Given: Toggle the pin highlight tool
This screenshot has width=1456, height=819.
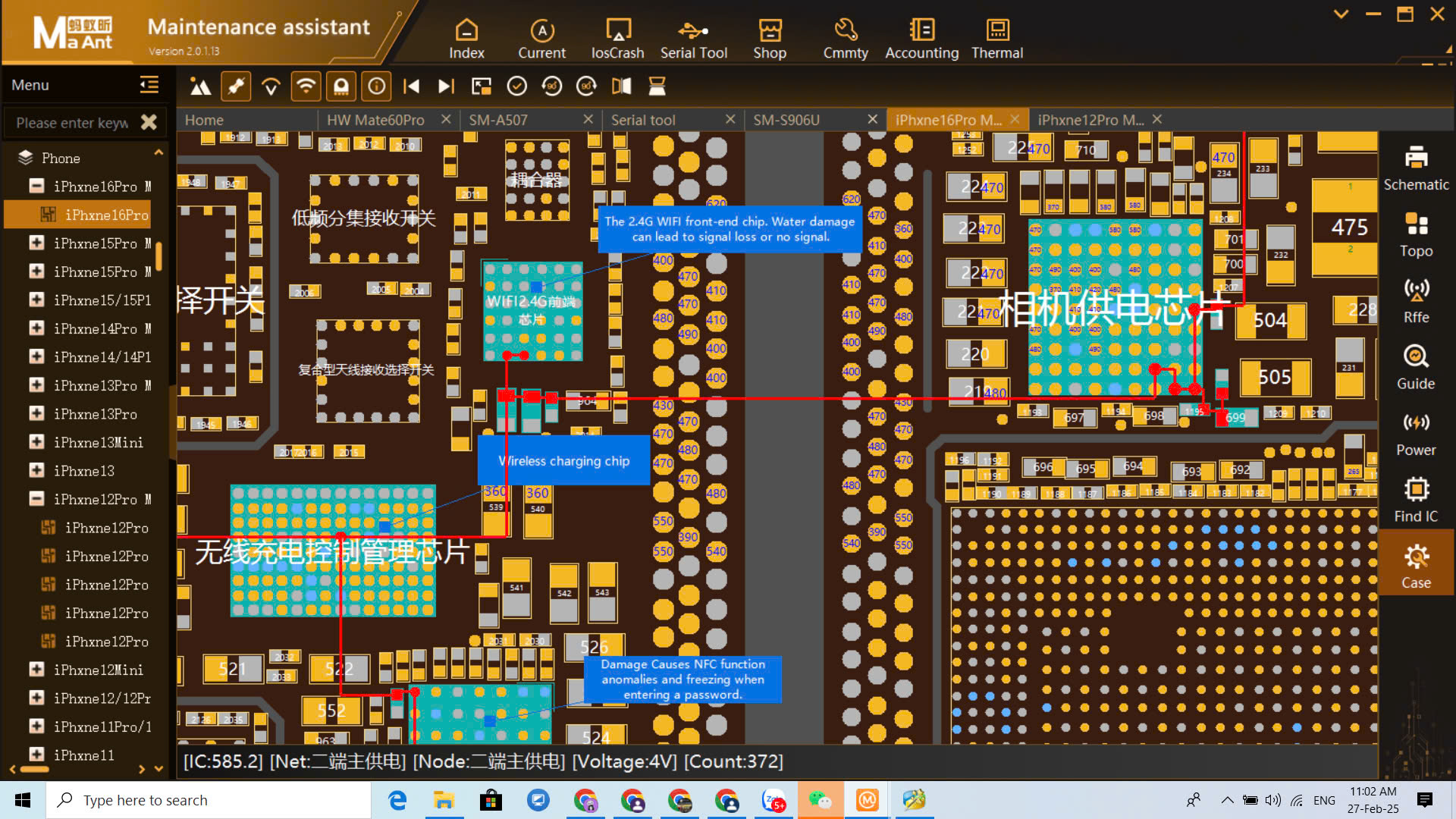Looking at the screenshot, I should pos(236,86).
